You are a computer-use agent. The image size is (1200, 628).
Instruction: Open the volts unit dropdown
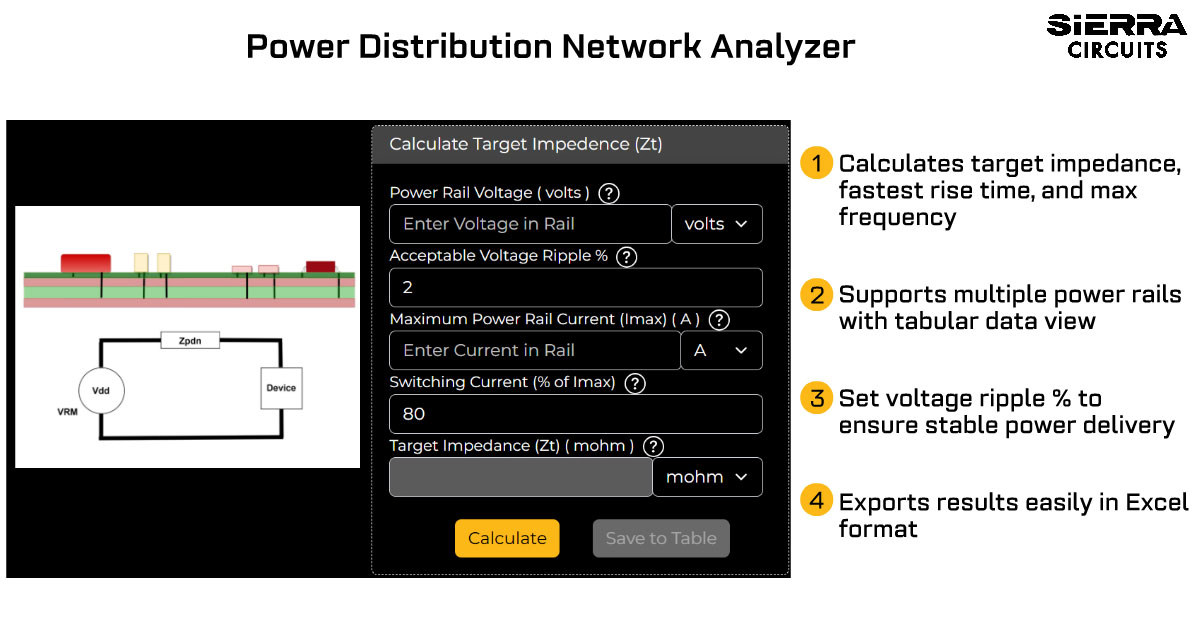click(x=717, y=224)
